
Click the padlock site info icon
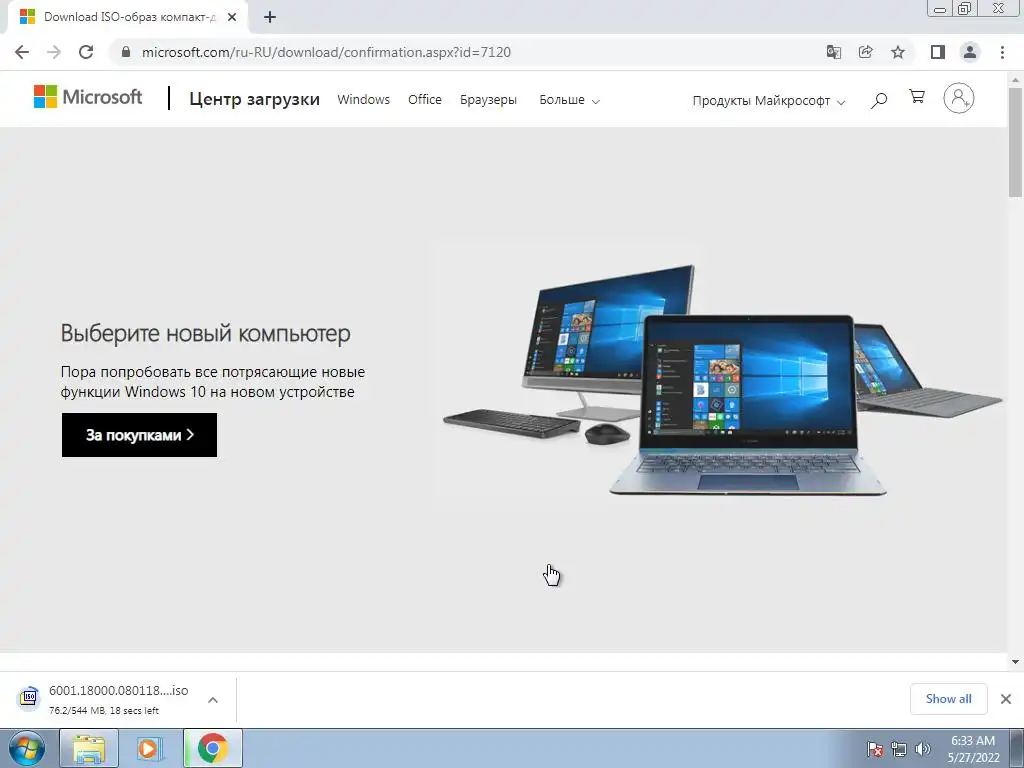126,52
